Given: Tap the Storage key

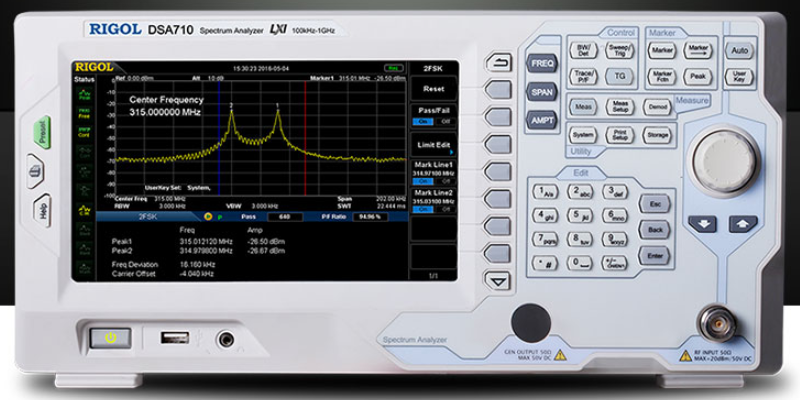Looking at the screenshot, I should click(657, 135).
